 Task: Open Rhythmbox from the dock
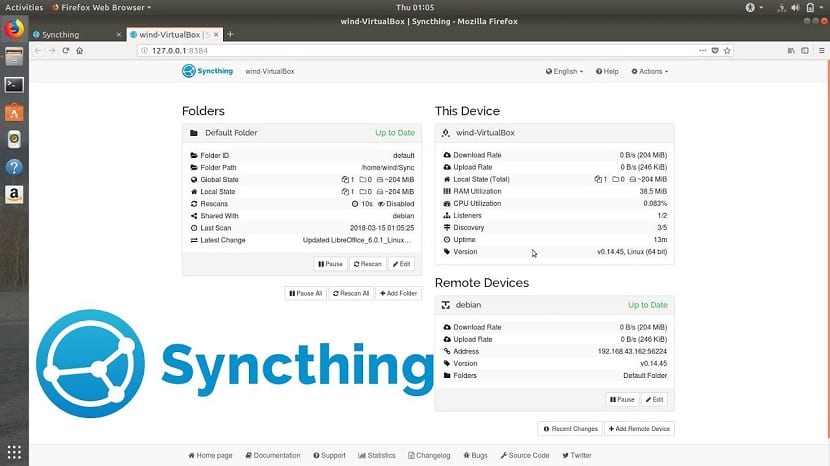pos(14,139)
